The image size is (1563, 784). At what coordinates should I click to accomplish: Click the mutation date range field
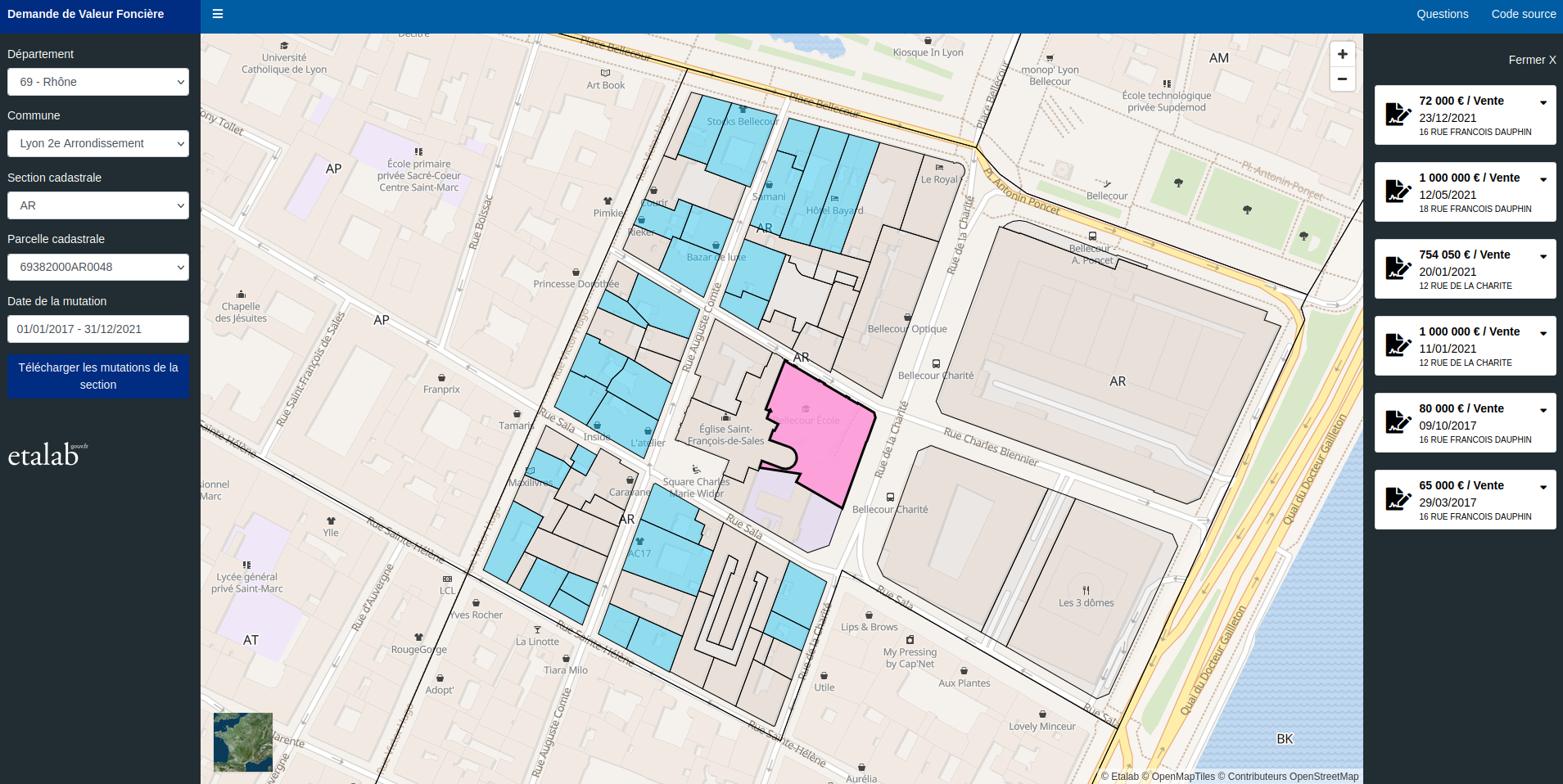98,329
